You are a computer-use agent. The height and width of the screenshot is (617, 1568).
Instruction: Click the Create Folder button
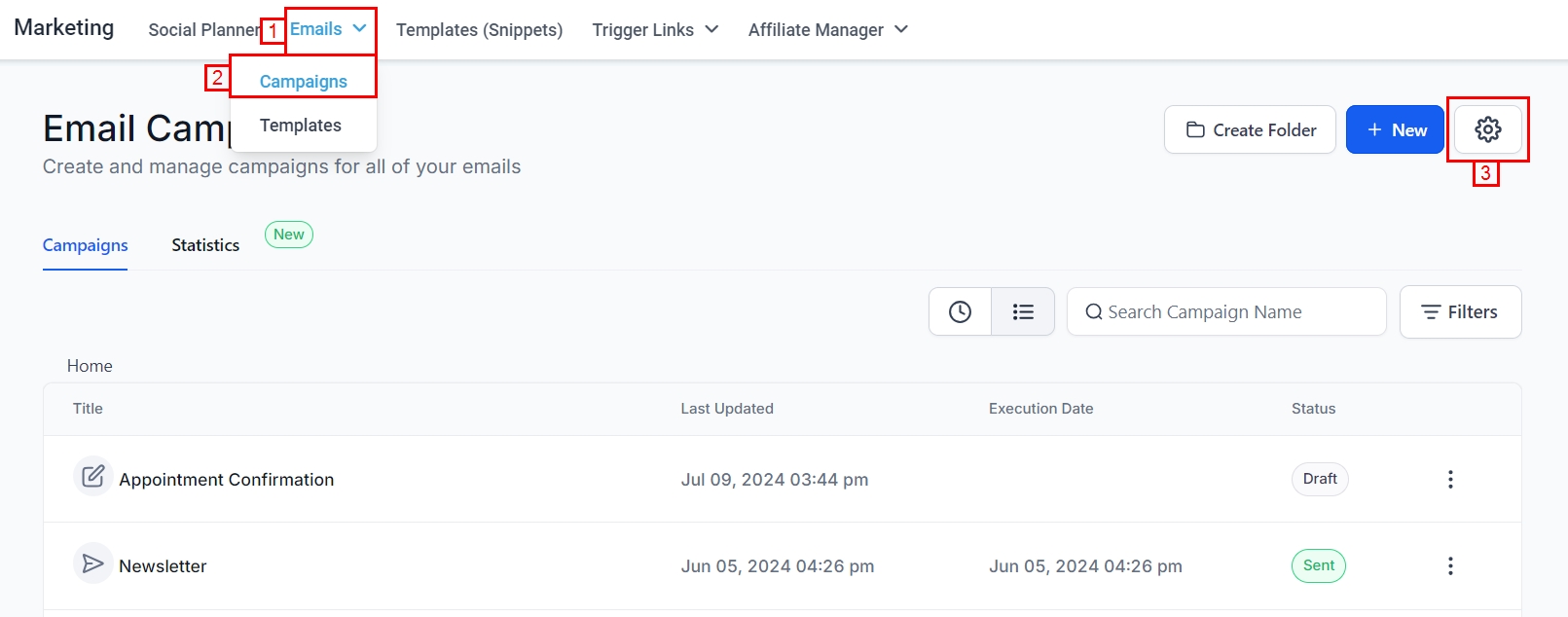(1250, 129)
